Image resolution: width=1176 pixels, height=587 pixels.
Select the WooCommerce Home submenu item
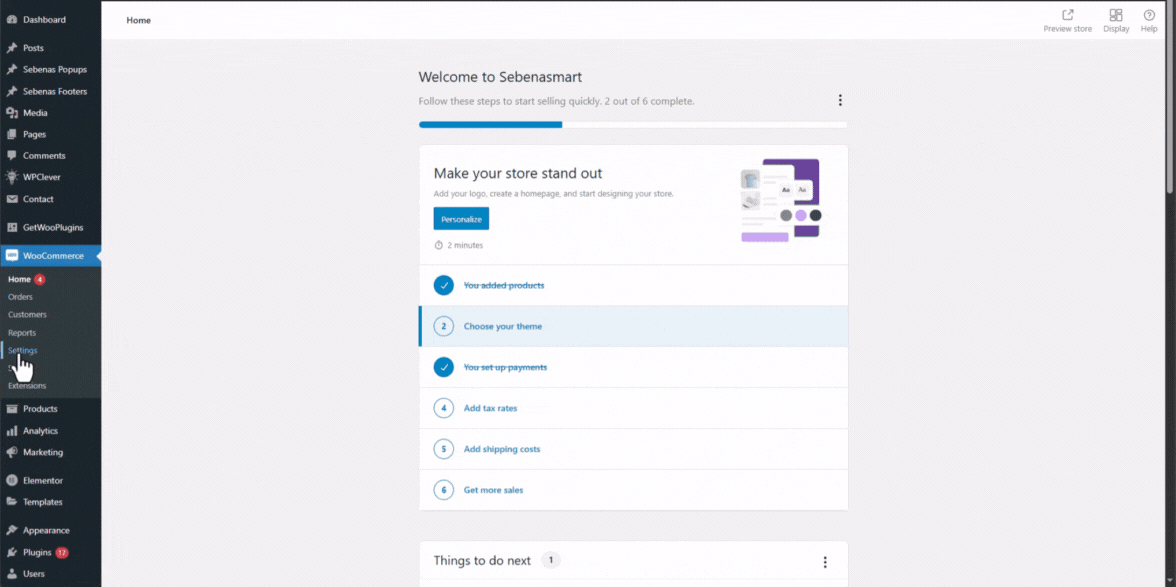point(20,280)
